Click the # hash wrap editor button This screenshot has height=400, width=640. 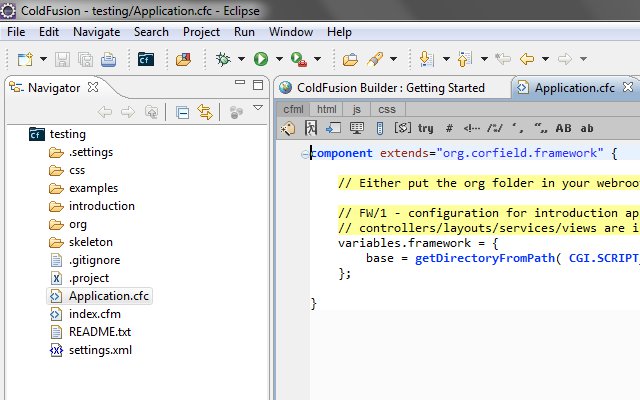coord(449,128)
